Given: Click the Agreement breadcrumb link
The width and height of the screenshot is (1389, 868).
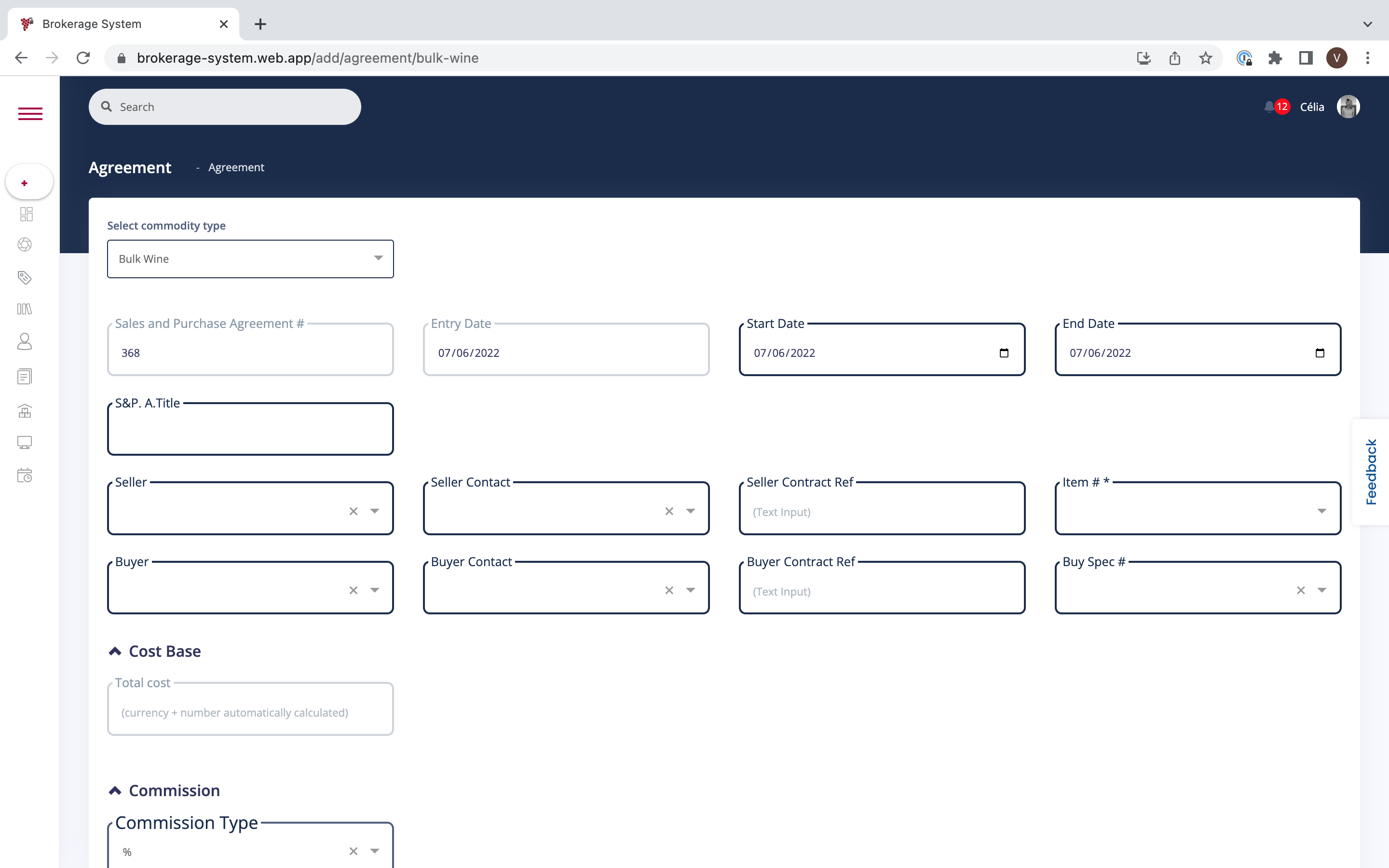Looking at the screenshot, I should (x=236, y=168).
